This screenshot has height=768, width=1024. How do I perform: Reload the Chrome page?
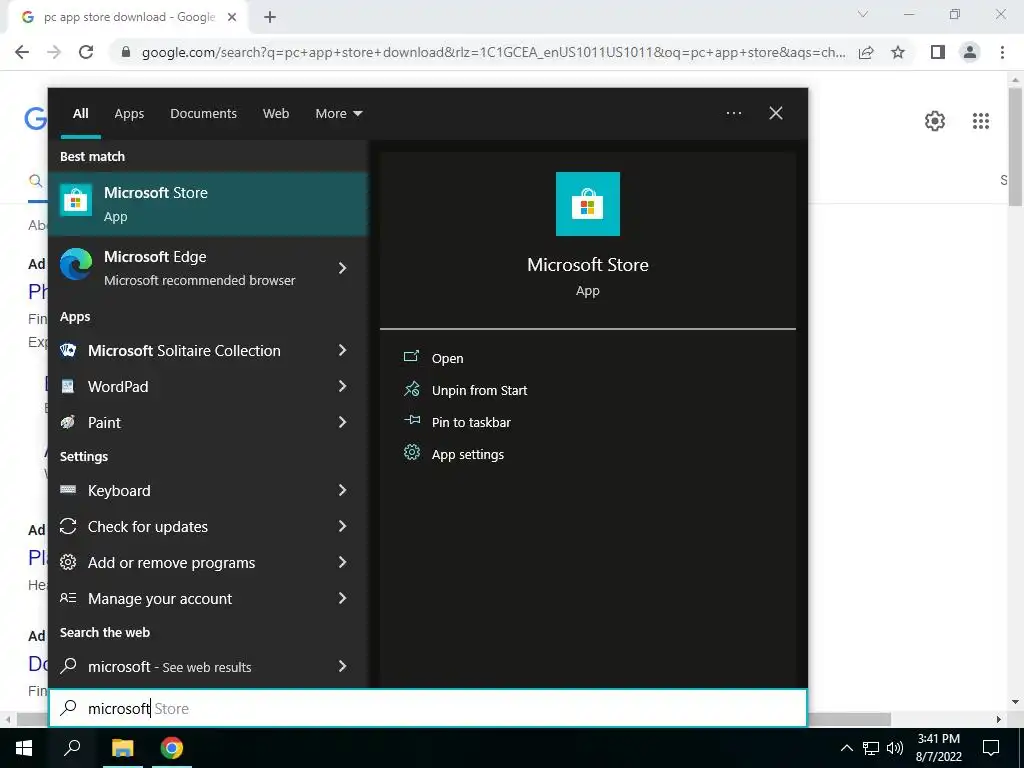[86, 52]
